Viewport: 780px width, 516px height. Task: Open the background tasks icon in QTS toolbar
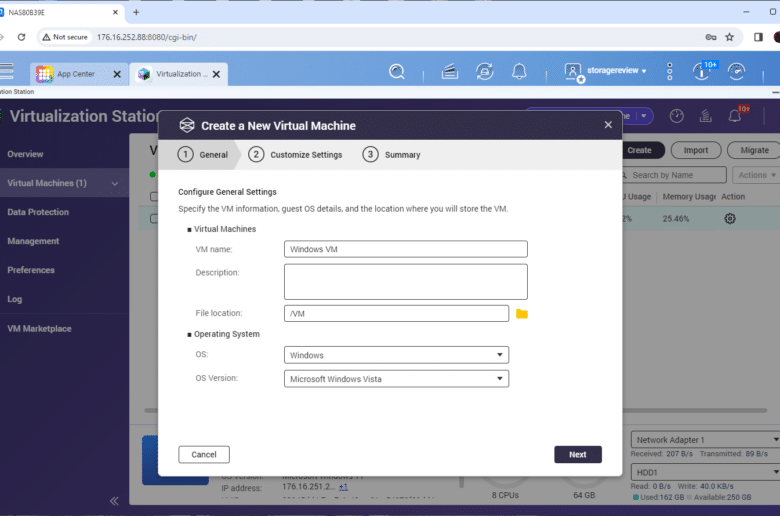(450, 72)
